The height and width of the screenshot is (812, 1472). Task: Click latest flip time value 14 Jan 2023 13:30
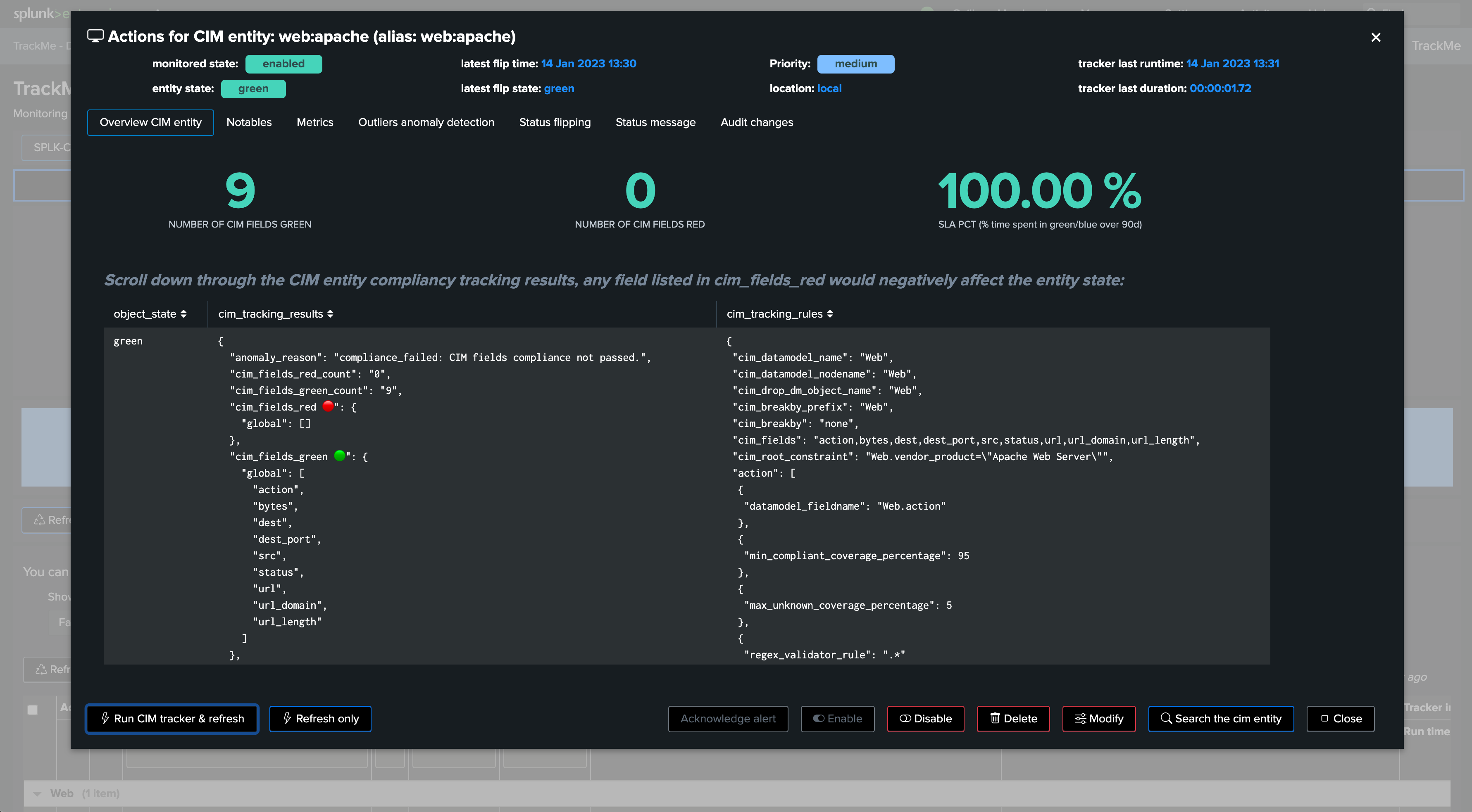[588, 63]
